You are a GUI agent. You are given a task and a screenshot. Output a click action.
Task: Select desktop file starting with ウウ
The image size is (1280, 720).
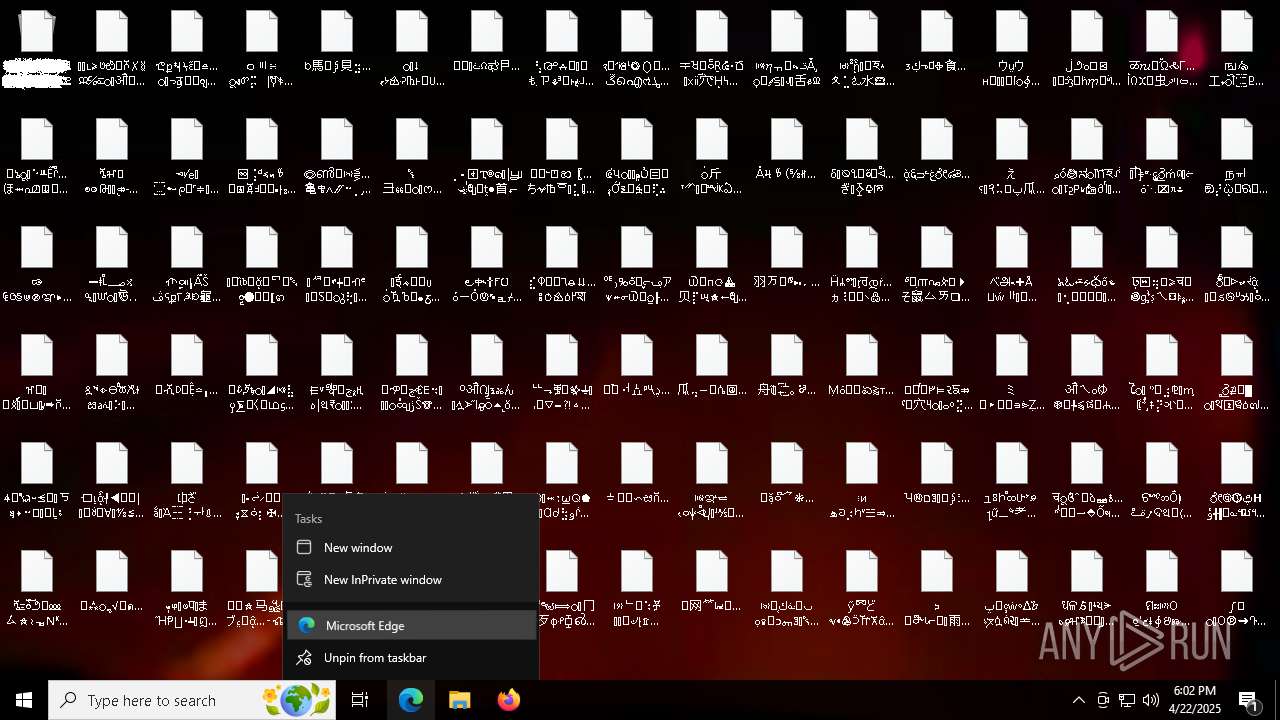(1012, 46)
